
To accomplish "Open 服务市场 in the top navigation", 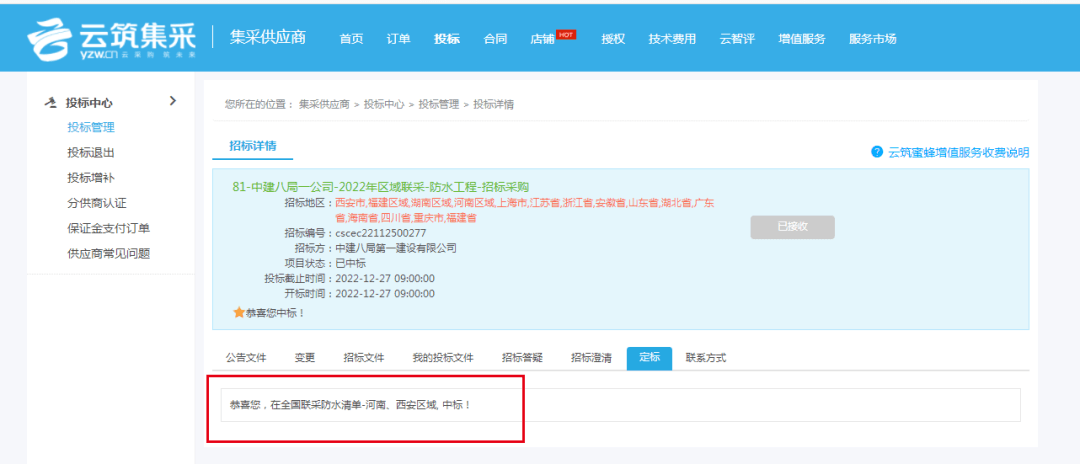I will click(872, 39).
